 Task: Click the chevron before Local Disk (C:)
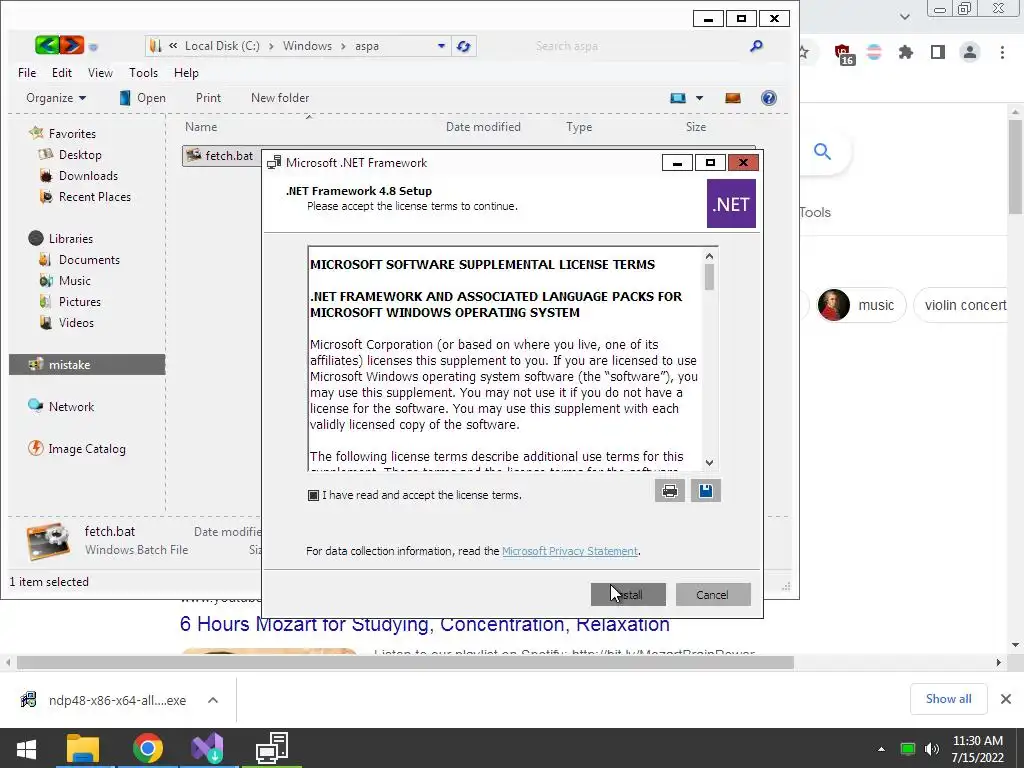pos(173,46)
